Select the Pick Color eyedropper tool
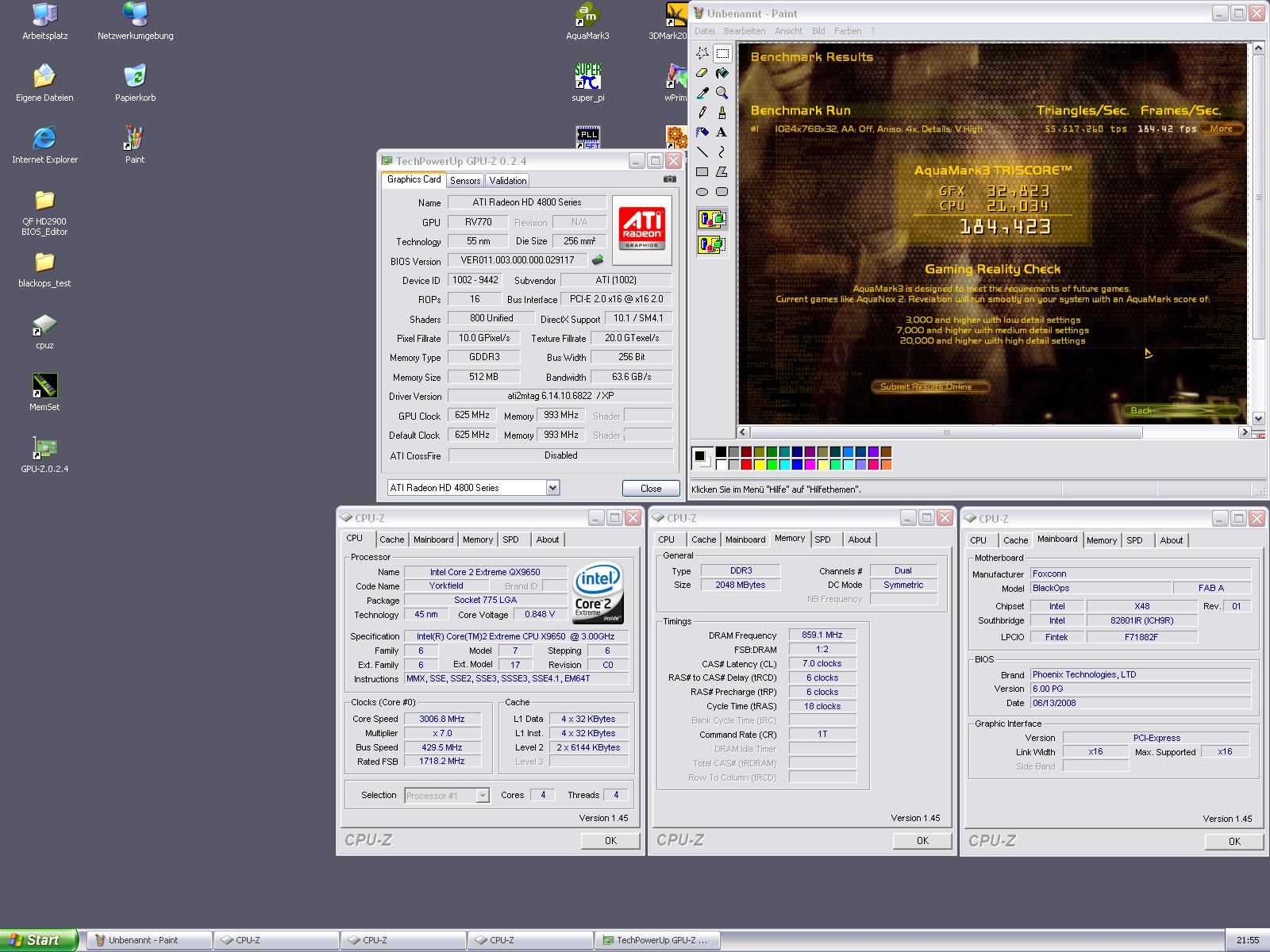Screen dimensions: 1270x952 point(702,93)
